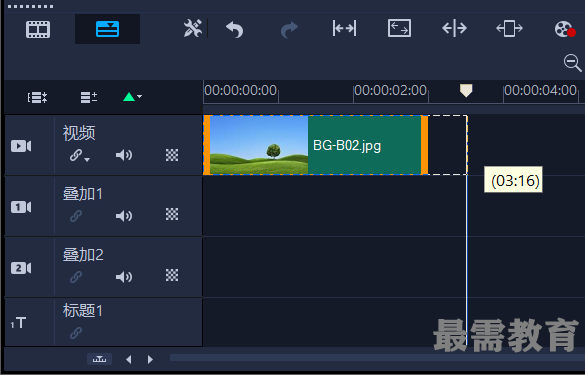Click the 标题1 track label
This screenshot has width=585, height=375.
[x=83, y=310]
